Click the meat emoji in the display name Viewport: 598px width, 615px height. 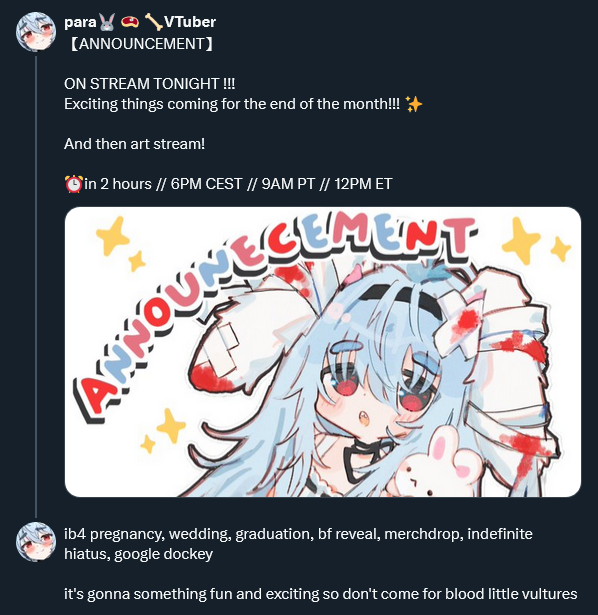[x=130, y=22]
